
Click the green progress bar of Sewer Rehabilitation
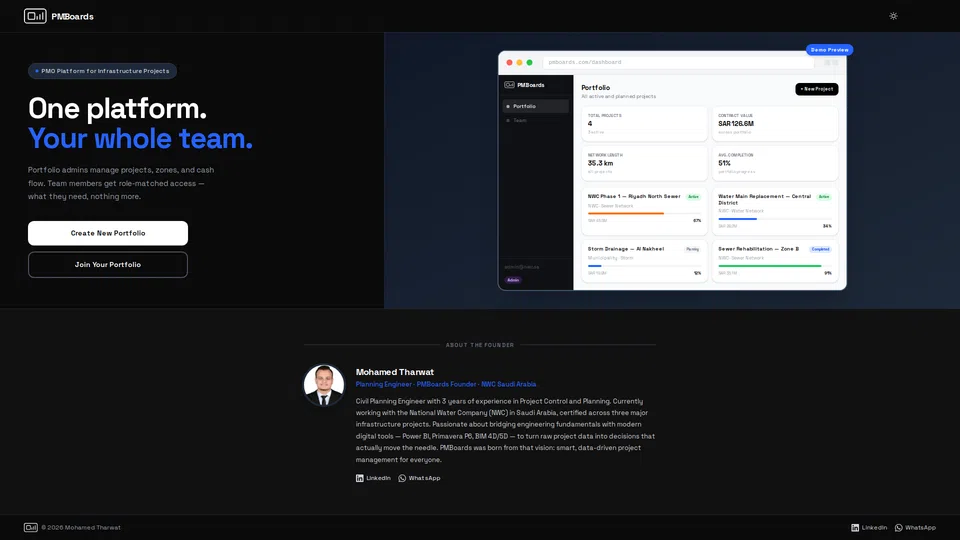(770, 266)
